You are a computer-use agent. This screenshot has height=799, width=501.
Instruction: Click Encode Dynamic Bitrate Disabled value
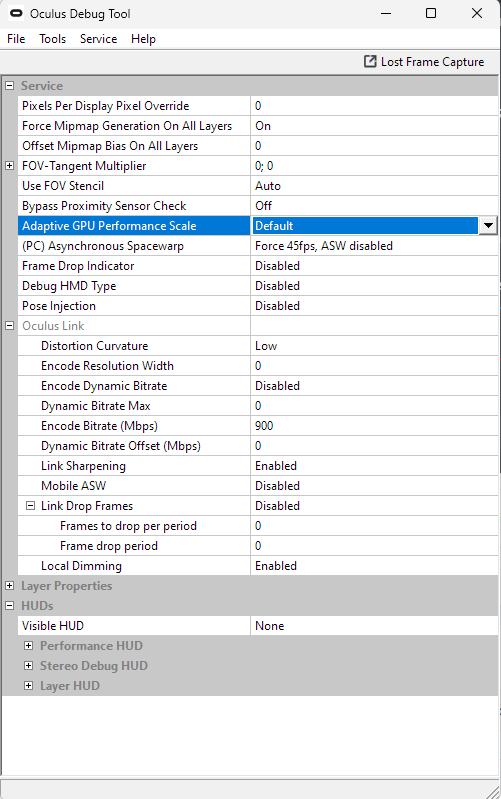coord(374,386)
